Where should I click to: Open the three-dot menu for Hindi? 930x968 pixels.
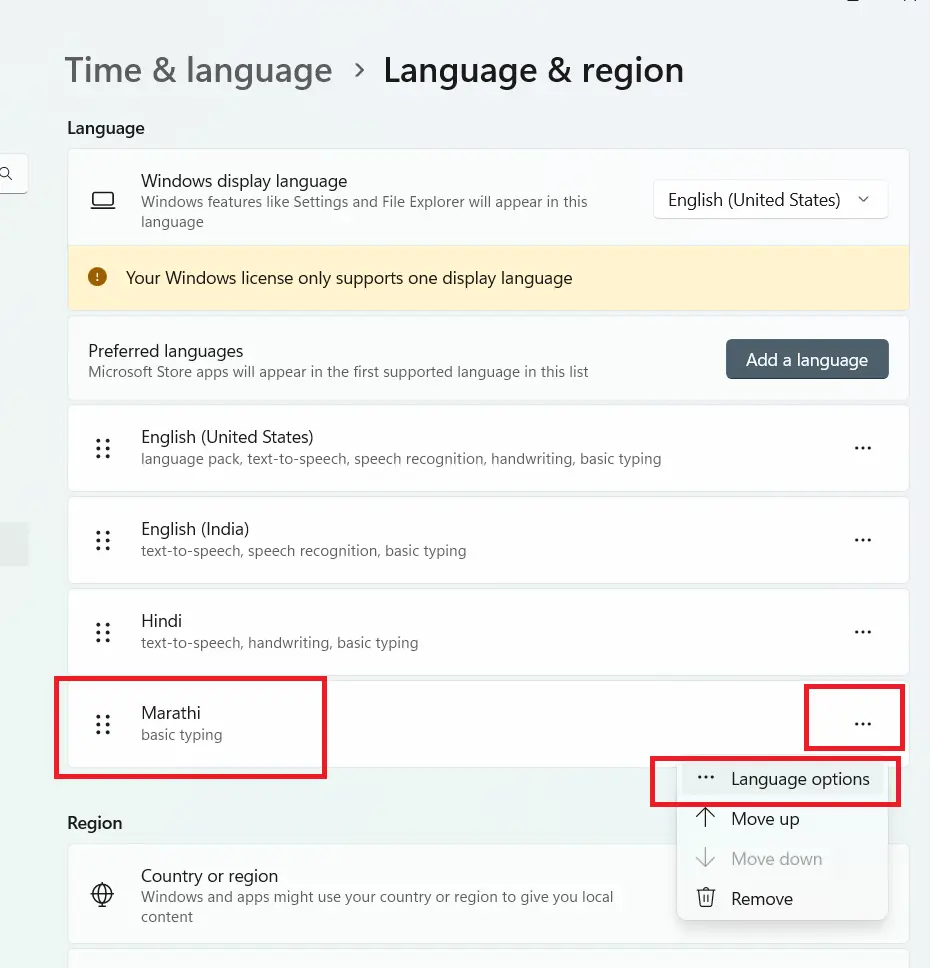click(862, 632)
